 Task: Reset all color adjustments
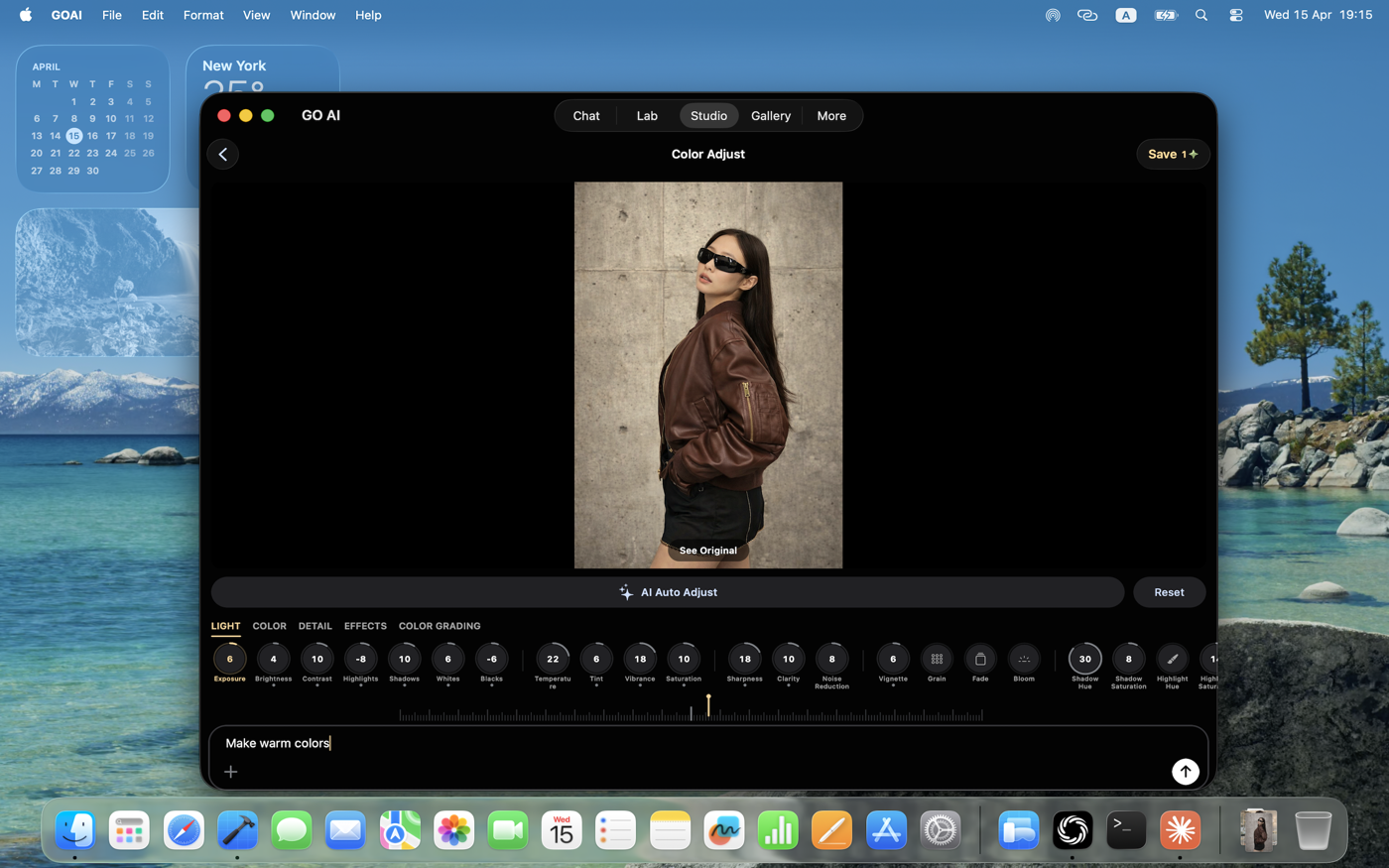(x=1169, y=591)
